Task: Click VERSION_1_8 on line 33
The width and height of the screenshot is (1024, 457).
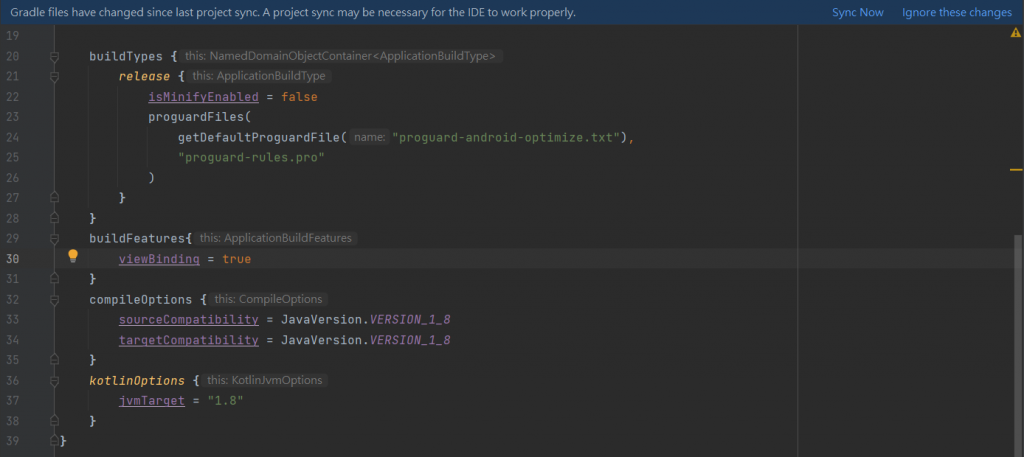Action: [x=410, y=319]
